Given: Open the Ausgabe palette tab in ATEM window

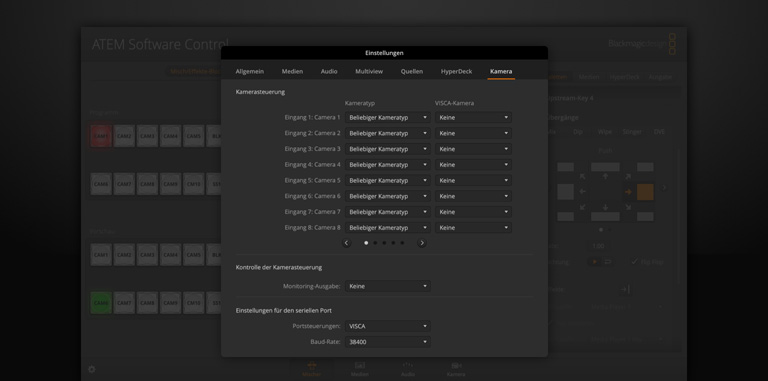Looking at the screenshot, I should pos(660,77).
